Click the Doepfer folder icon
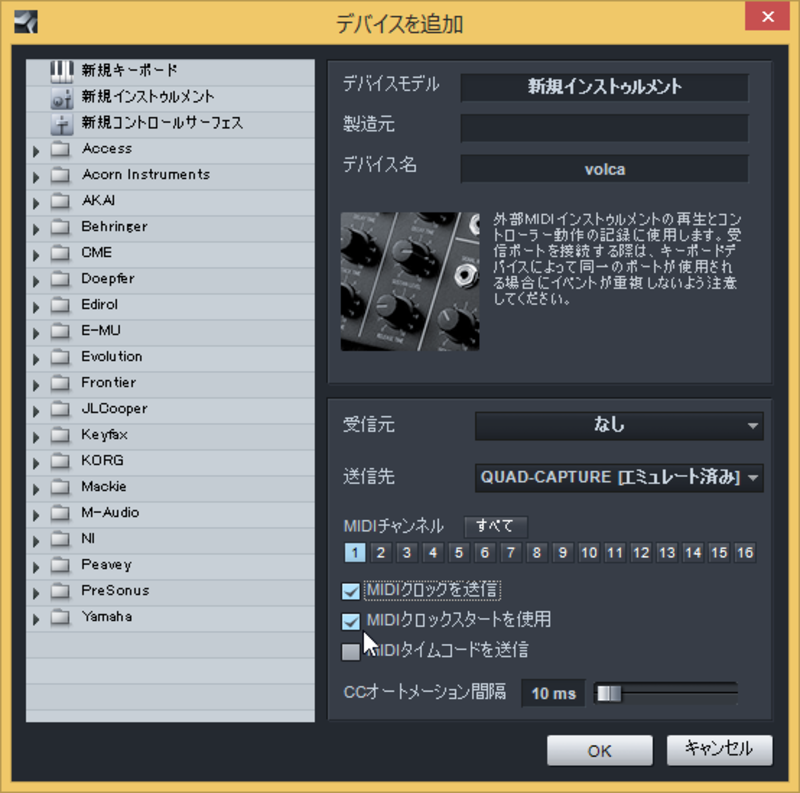 (x=61, y=280)
